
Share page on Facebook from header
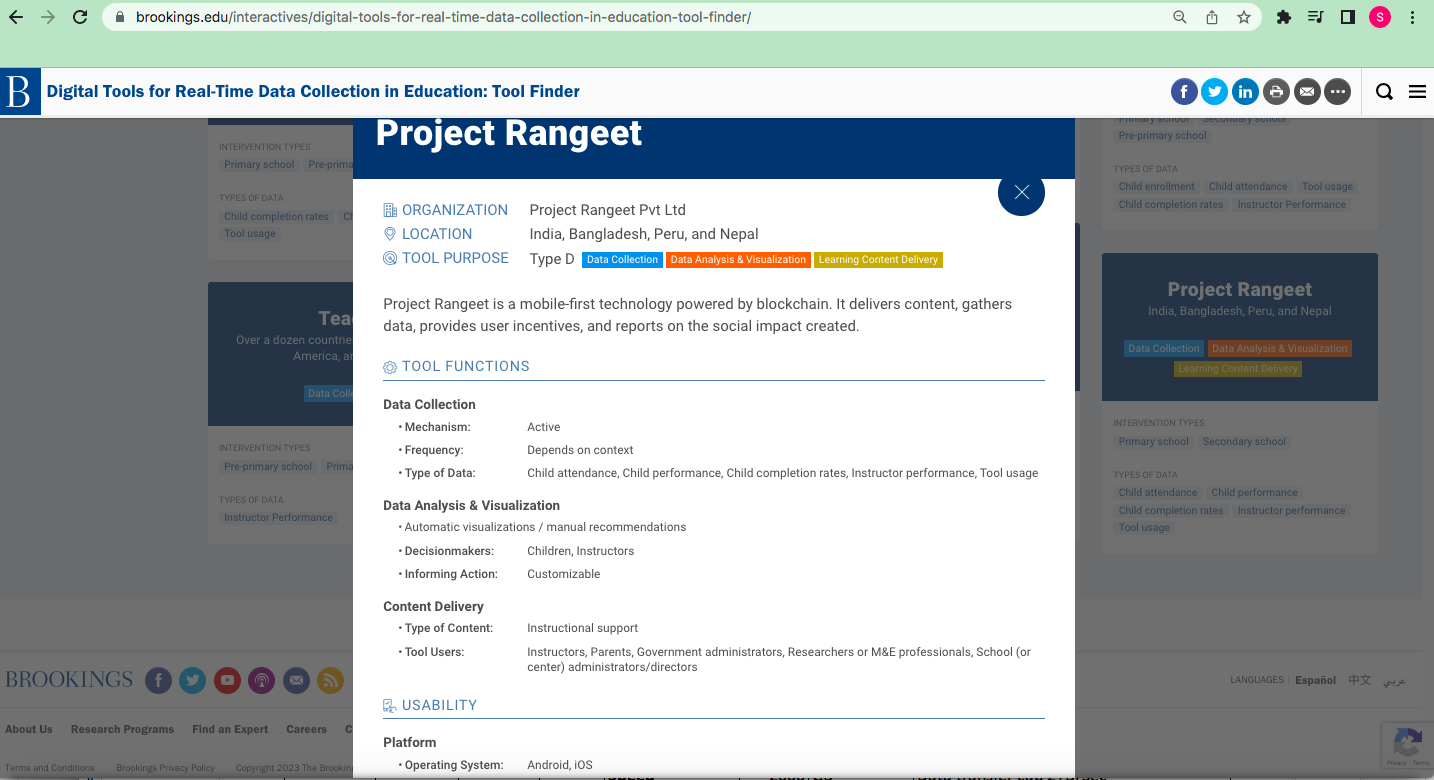[x=1184, y=92]
